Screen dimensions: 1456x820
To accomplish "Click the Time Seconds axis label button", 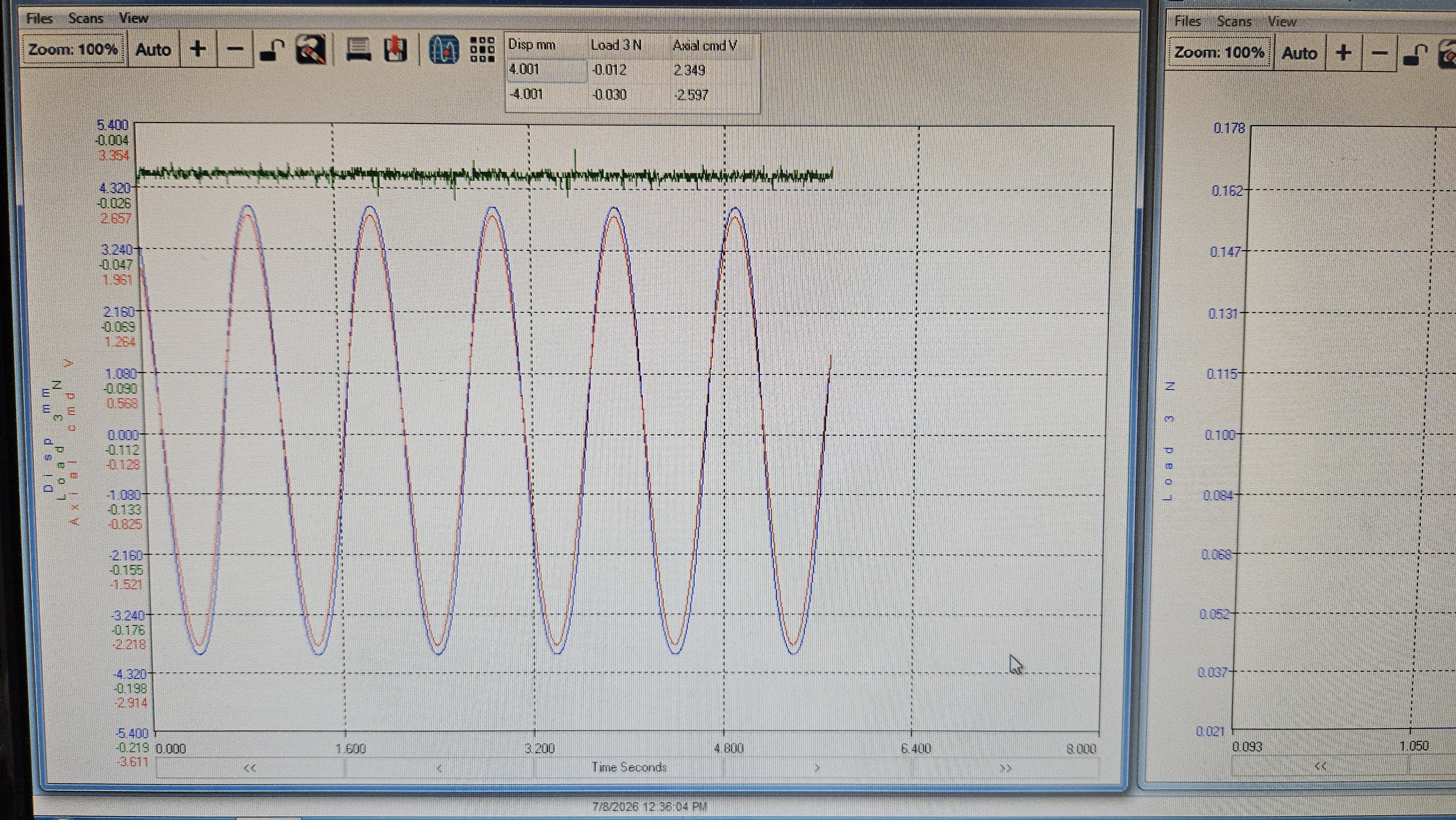I will tap(629, 768).
